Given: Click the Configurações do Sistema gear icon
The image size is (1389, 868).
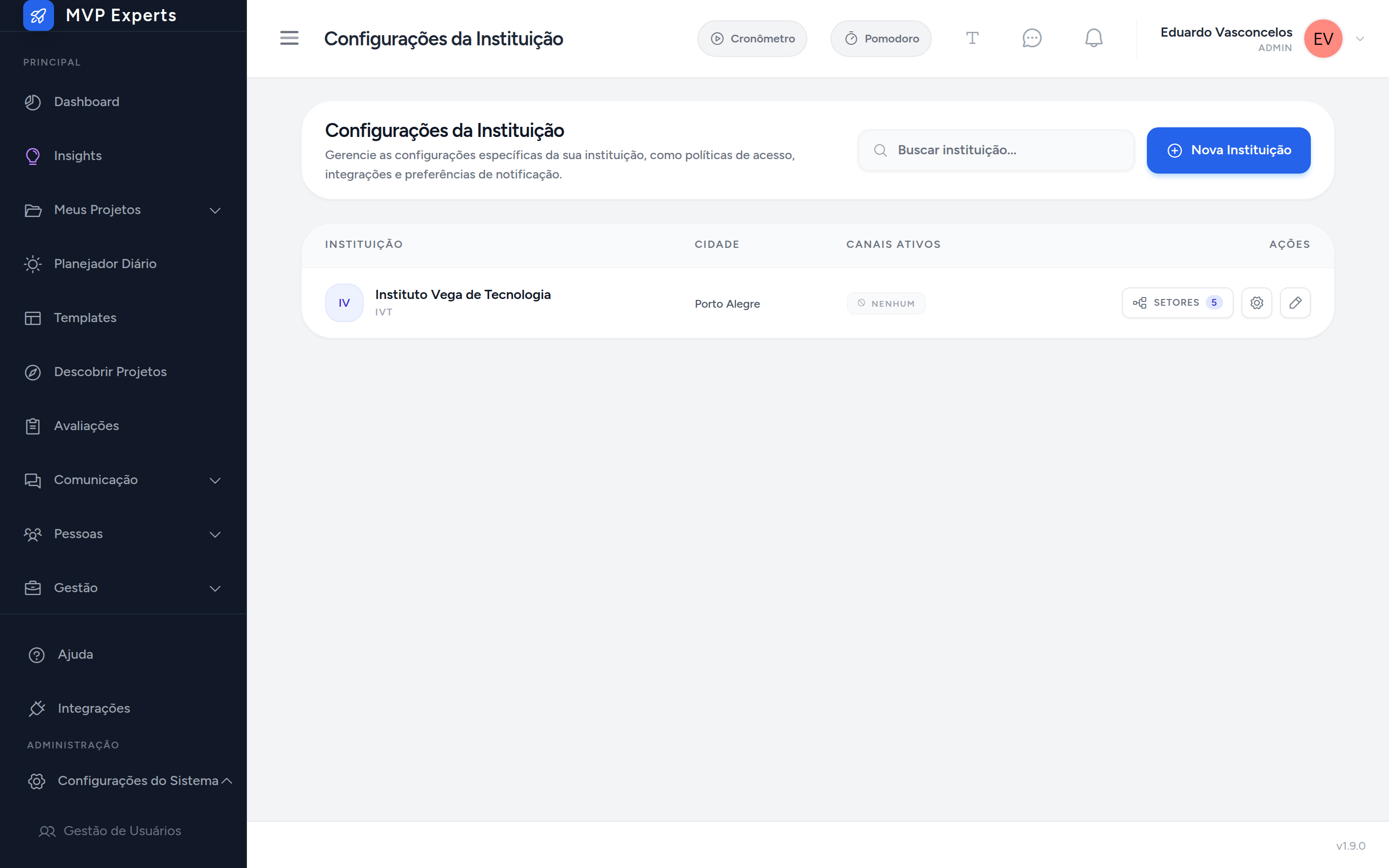Looking at the screenshot, I should tap(37, 781).
